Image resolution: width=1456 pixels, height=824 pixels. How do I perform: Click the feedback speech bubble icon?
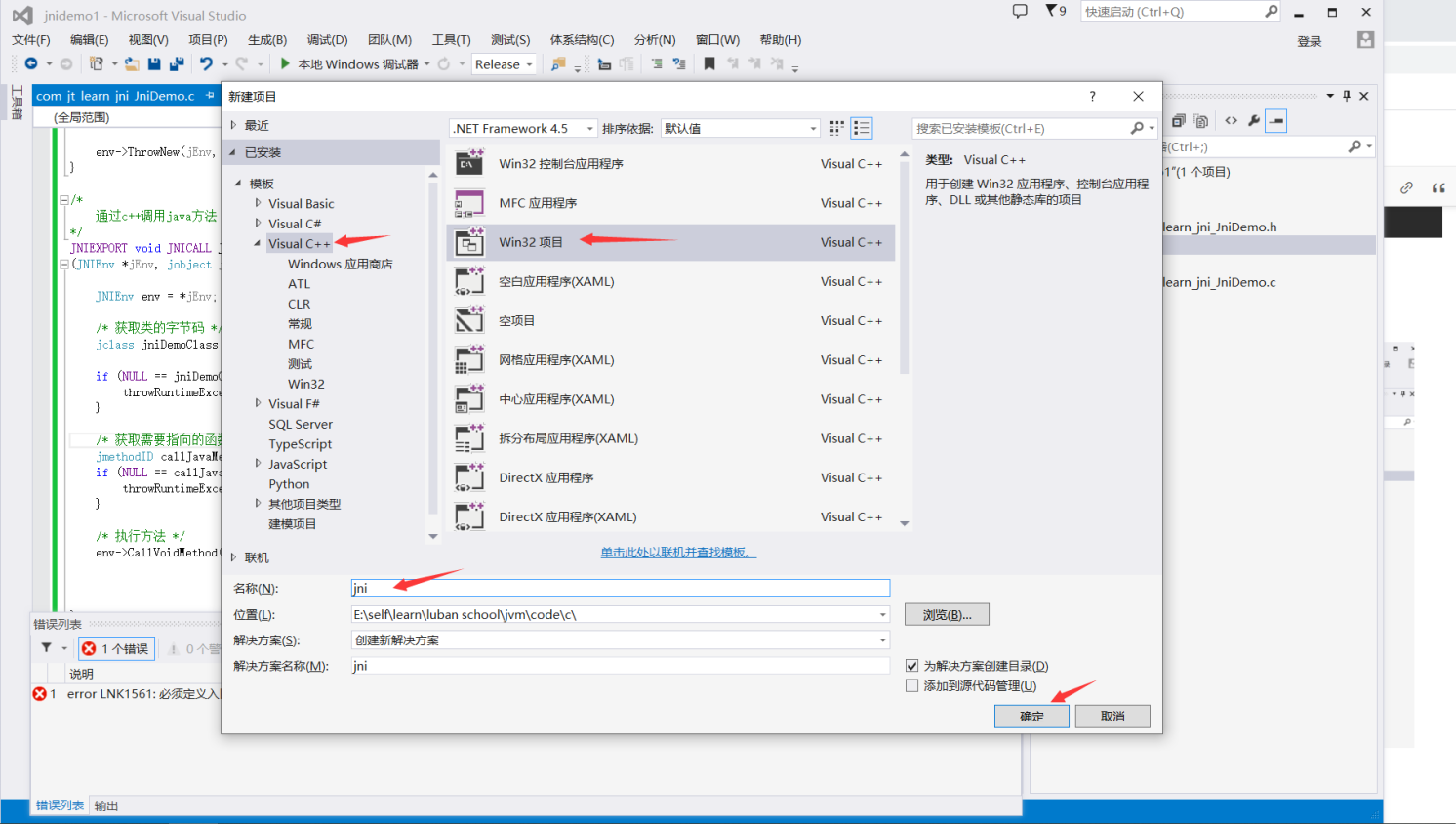1020,11
